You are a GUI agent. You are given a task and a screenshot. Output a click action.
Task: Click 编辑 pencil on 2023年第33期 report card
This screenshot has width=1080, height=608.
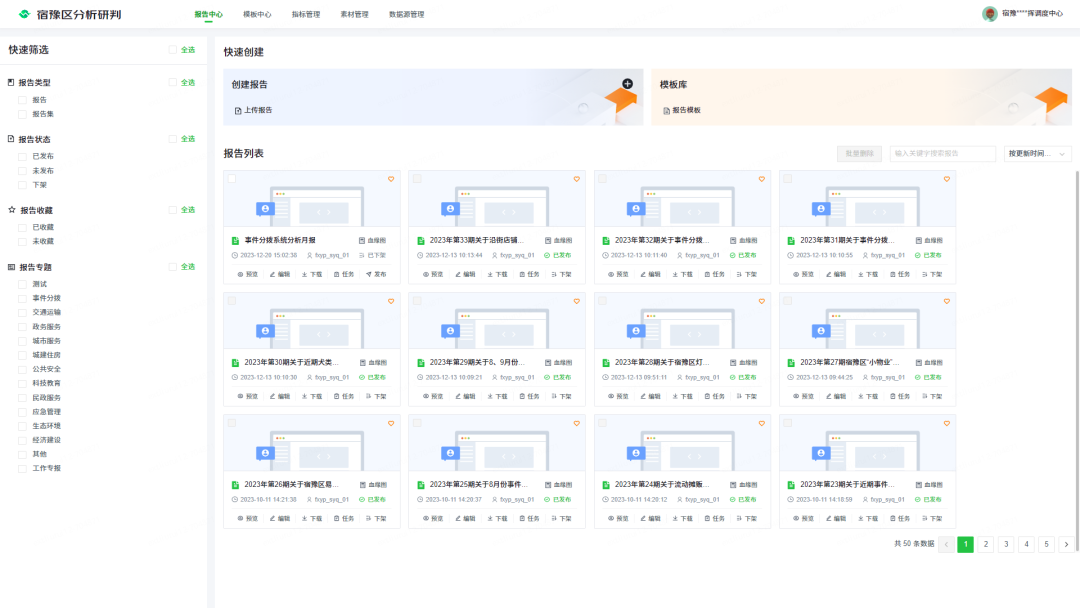(x=457, y=273)
